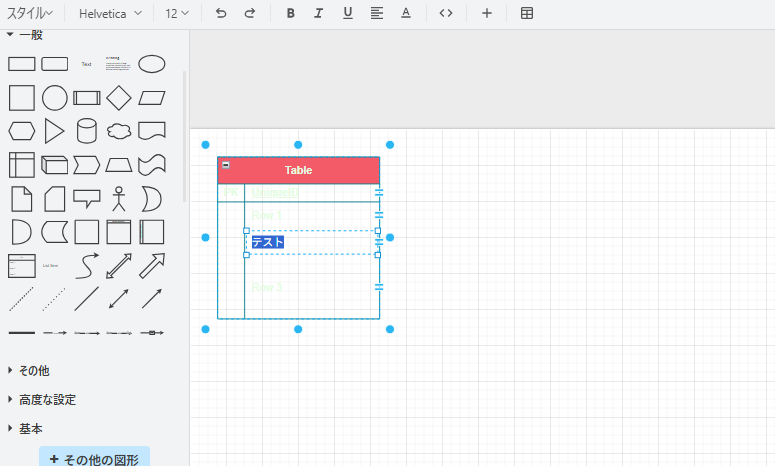This screenshot has width=775, height=466.
Task: Select the ellipse shape in top row
Action: coord(151,64)
